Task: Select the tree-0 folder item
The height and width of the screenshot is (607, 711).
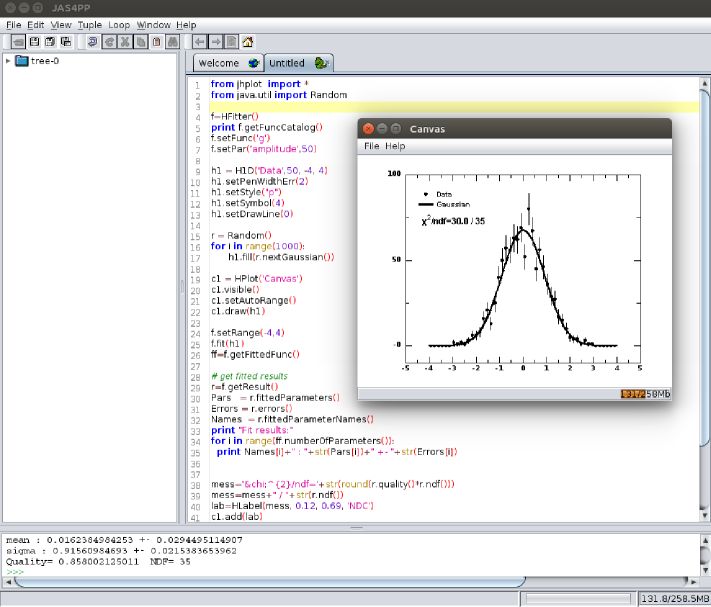Action: click(x=44, y=61)
